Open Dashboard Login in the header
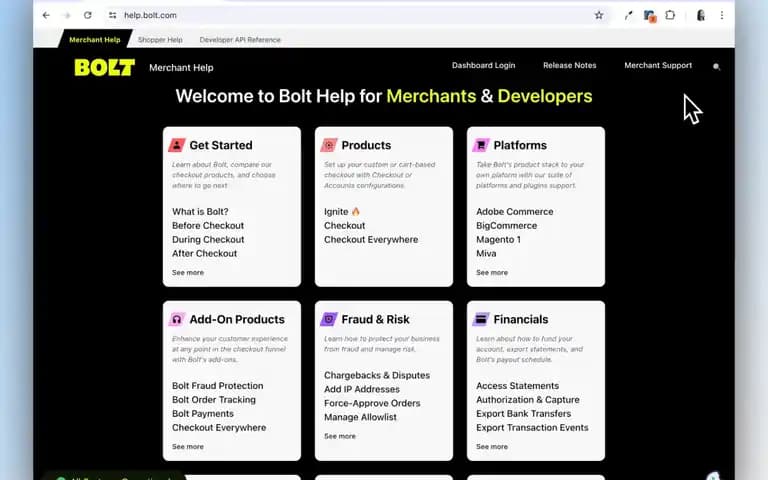 (483, 65)
